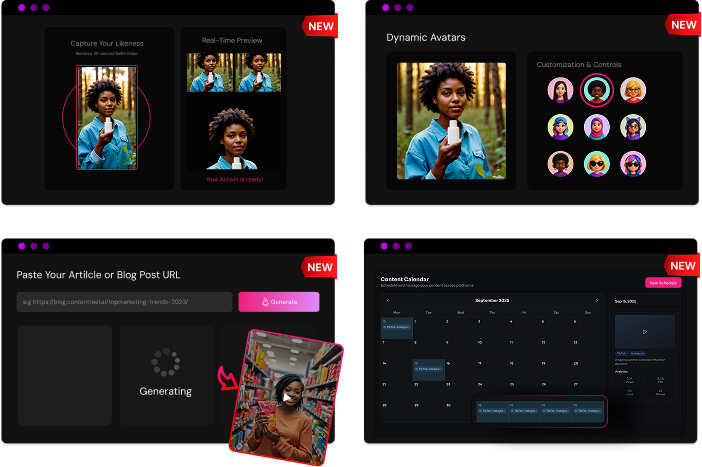Select the rainbow-haired avatar with sunglasses
Screen dimensions: 702x467
(633, 163)
